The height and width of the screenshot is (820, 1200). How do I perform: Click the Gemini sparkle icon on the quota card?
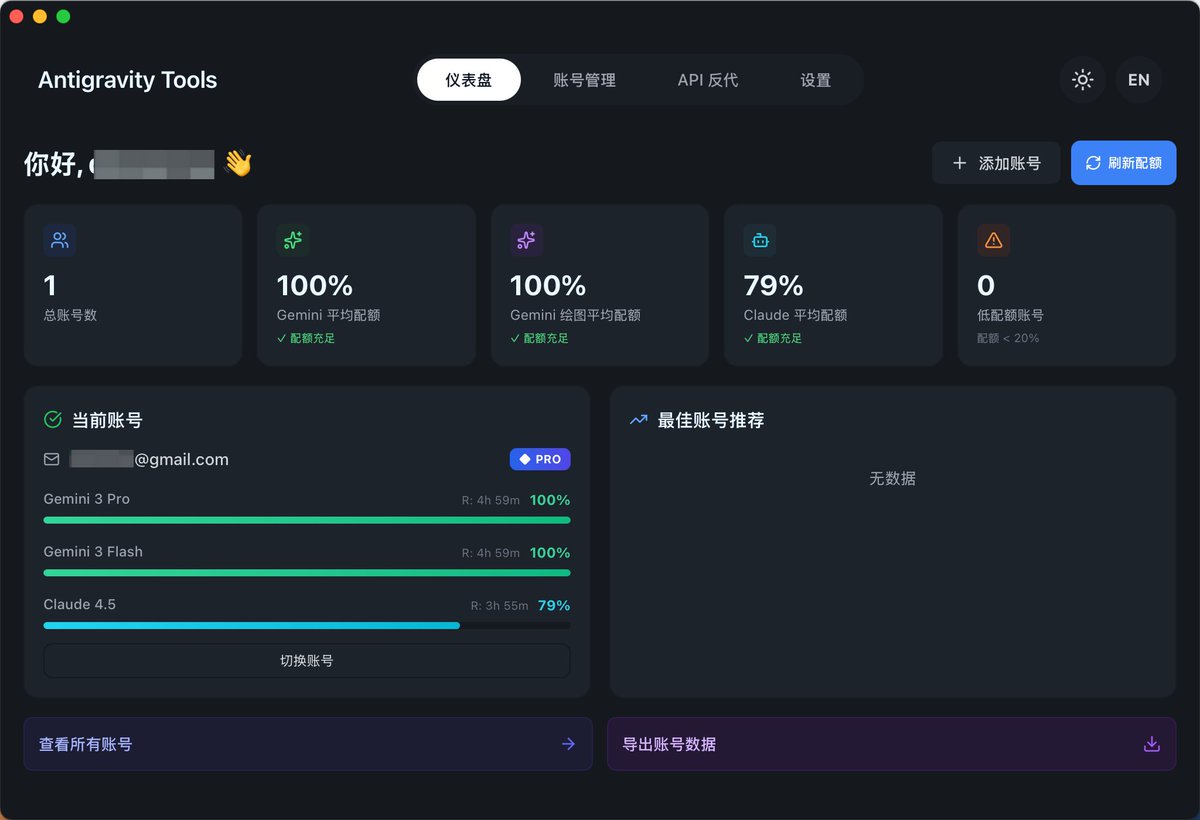(292, 240)
